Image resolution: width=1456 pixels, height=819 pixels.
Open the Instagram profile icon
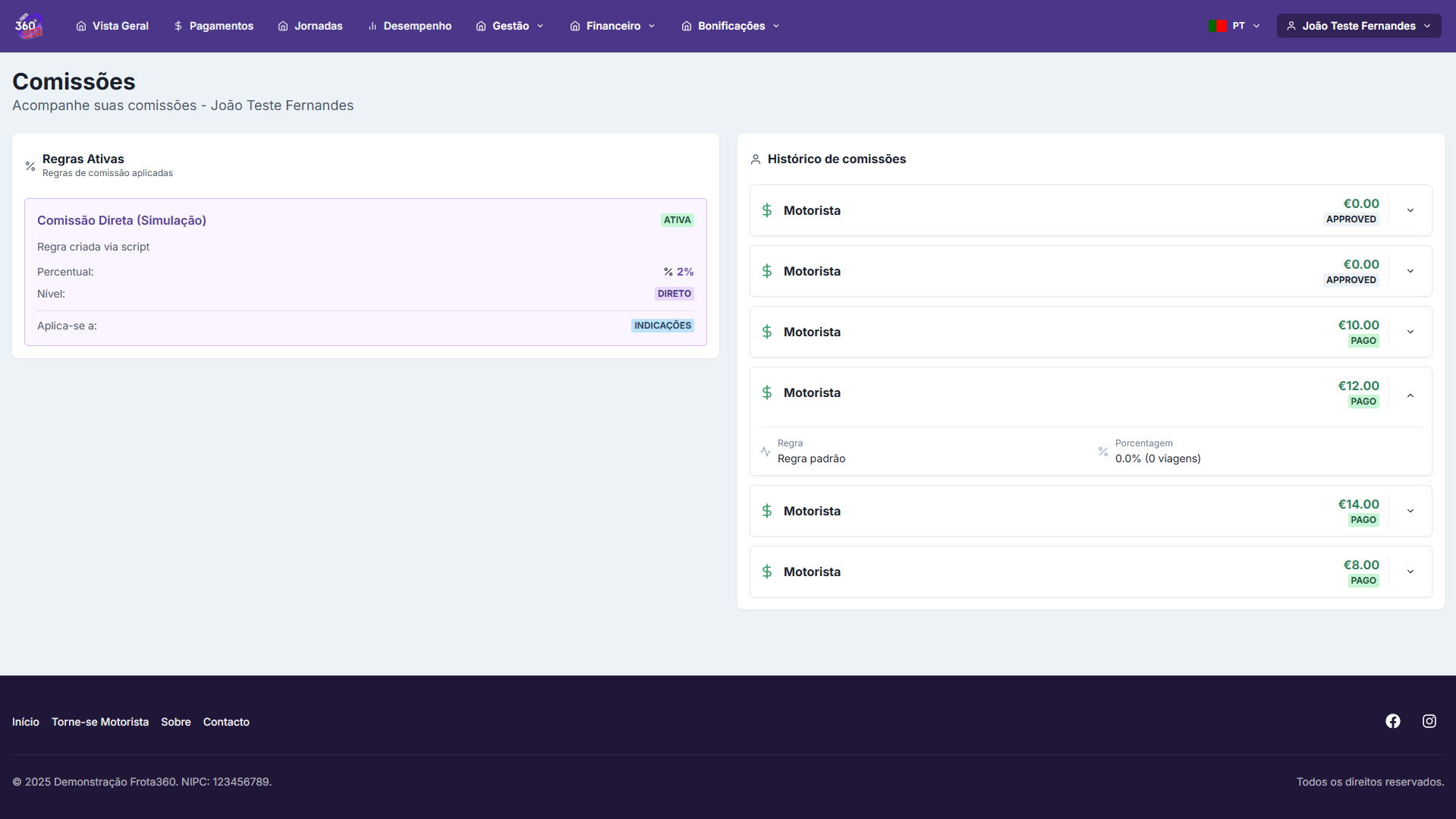coord(1429,721)
